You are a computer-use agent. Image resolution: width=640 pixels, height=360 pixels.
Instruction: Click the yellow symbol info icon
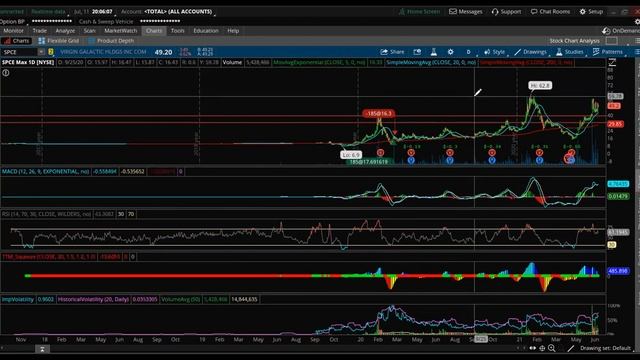click(x=51, y=52)
